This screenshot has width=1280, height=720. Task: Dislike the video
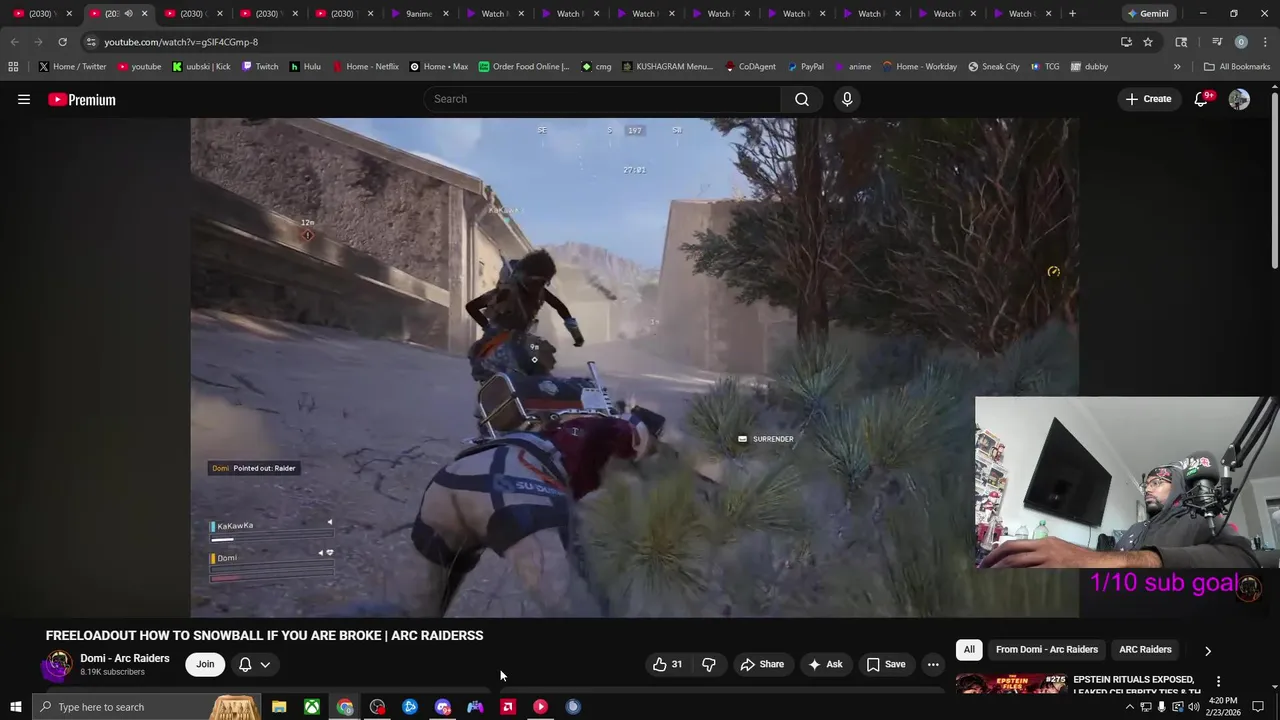[x=709, y=664]
